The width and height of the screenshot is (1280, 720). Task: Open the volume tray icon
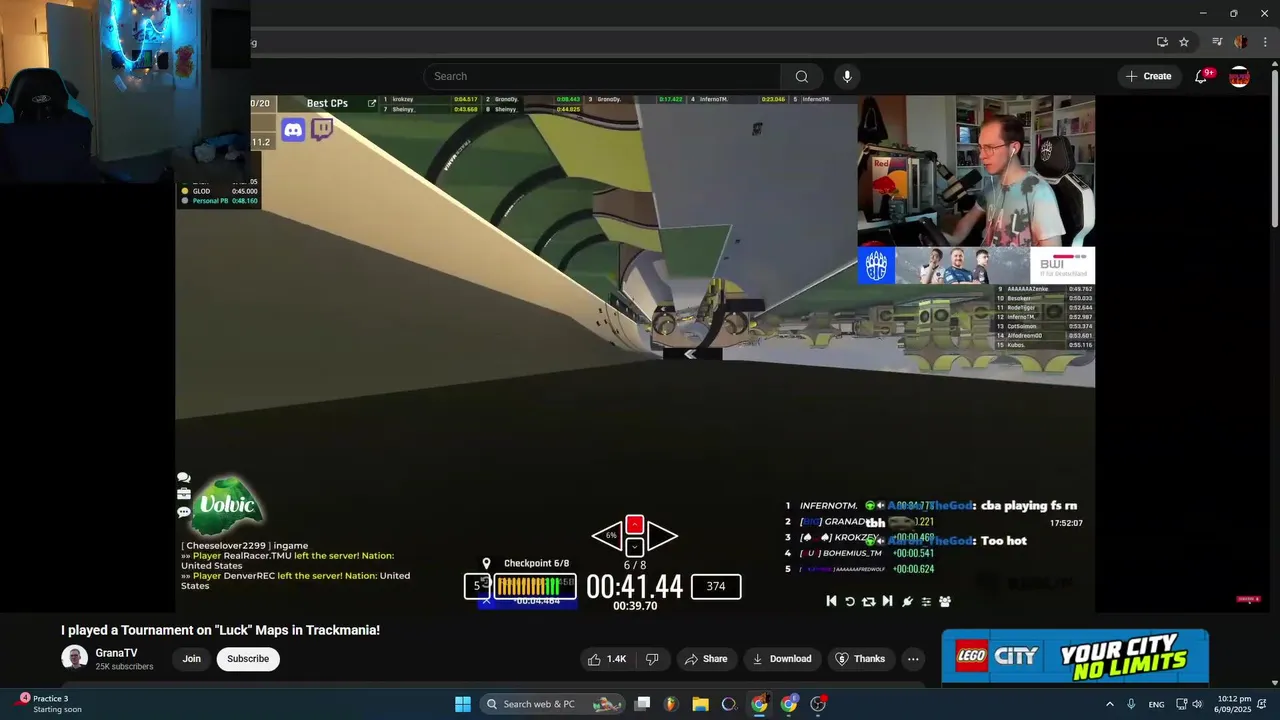point(1197,704)
